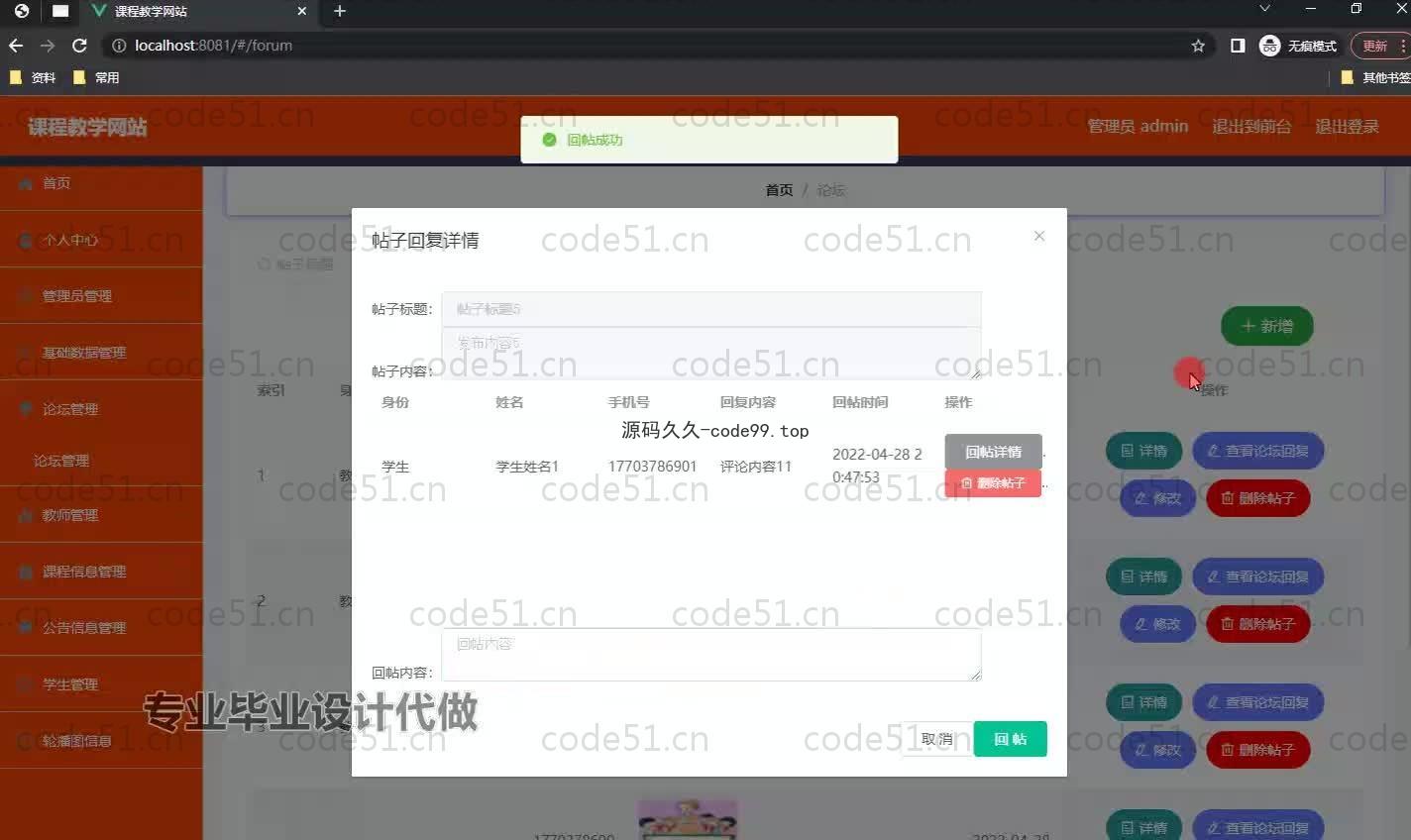The image size is (1411, 840).
Task: Click first row 修改 button
Action: point(1157,498)
